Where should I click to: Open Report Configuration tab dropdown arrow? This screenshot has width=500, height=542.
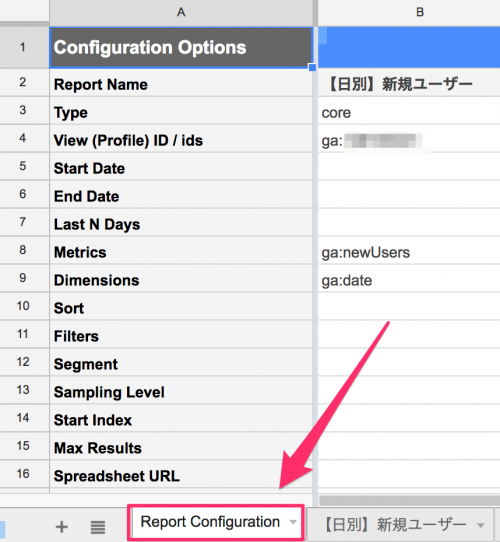point(293,522)
